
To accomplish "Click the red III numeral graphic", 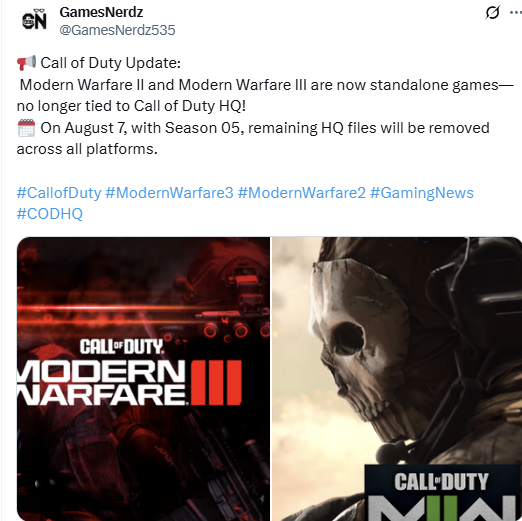I will coord(216,382).
